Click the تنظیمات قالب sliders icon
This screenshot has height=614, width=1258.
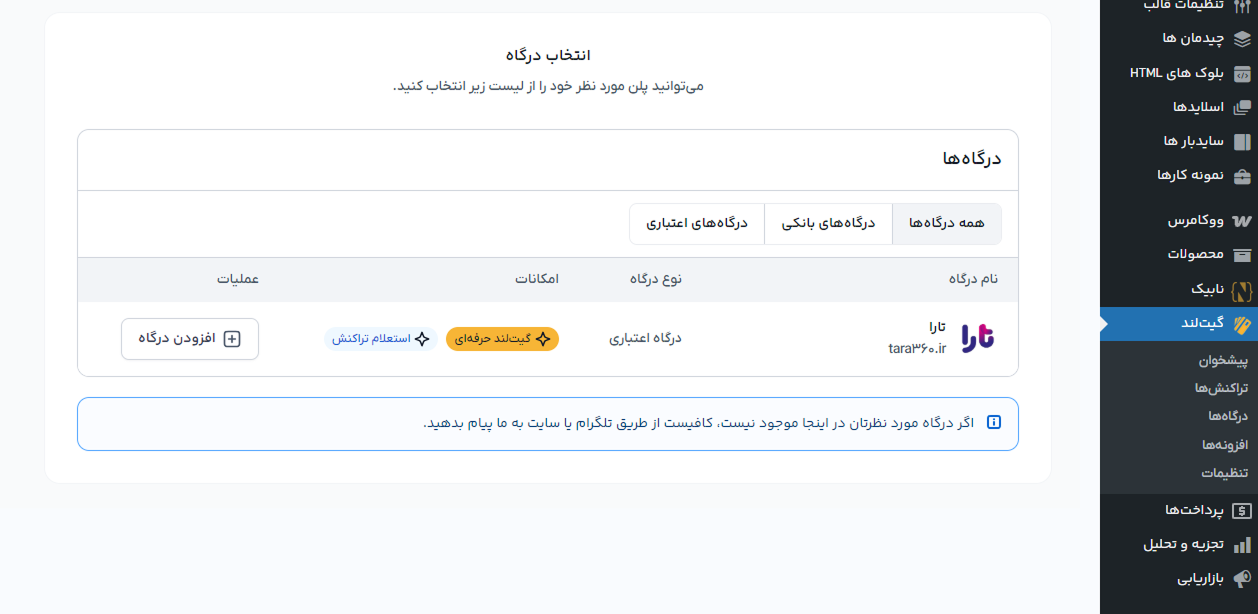click(x=1242, y=7)
